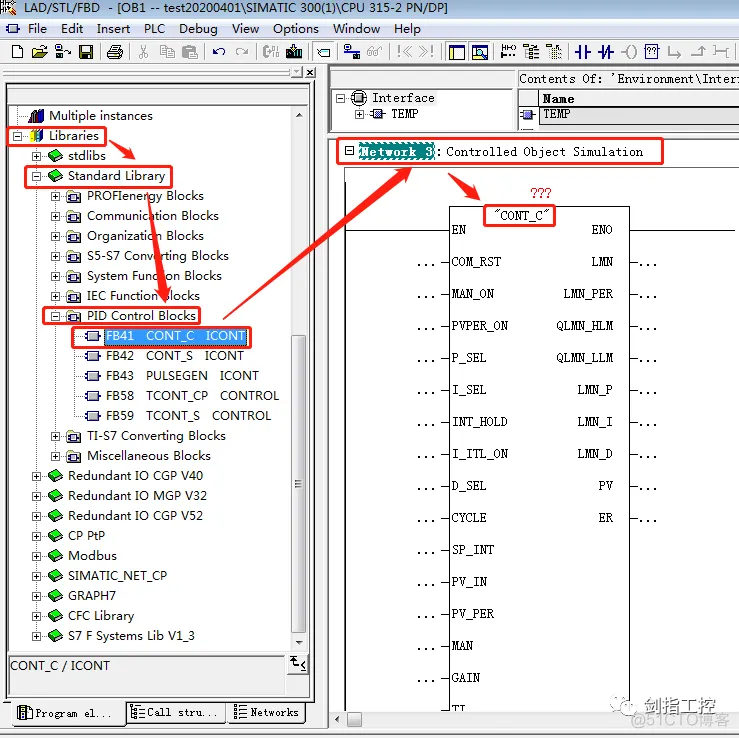Collapse the Standard Library node
Screen dimensions: 739x738
36,177
